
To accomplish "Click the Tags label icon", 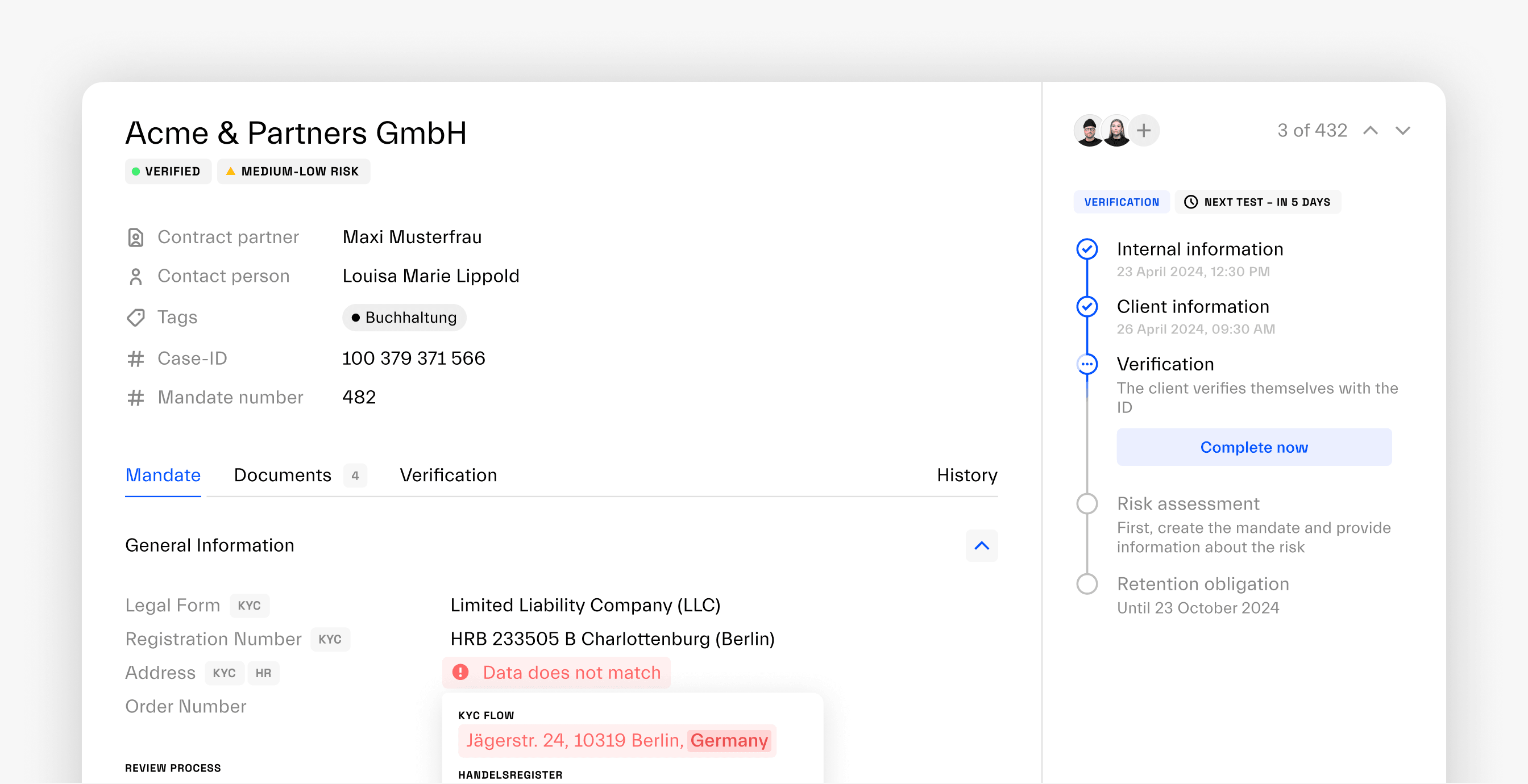I will 136,317.
